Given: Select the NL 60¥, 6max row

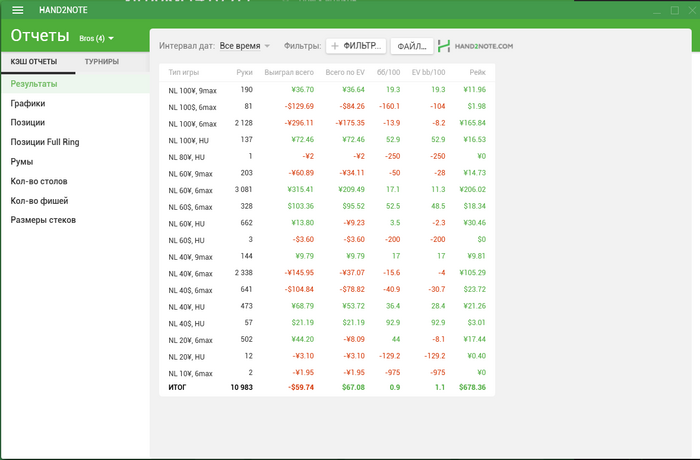Looking at the screenshot, I should click(x=327, y=190).
